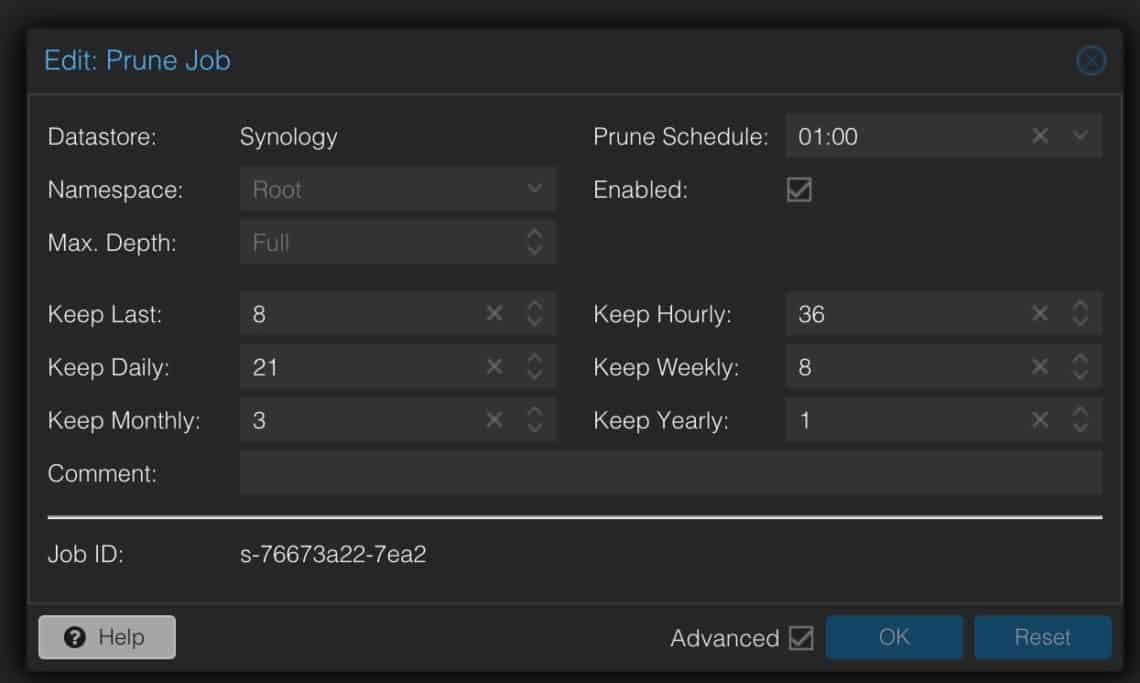This screenshot has width=1140, height=683.
Task: Close the Edit Prune Job dialog
Action: pos(1091,61)
